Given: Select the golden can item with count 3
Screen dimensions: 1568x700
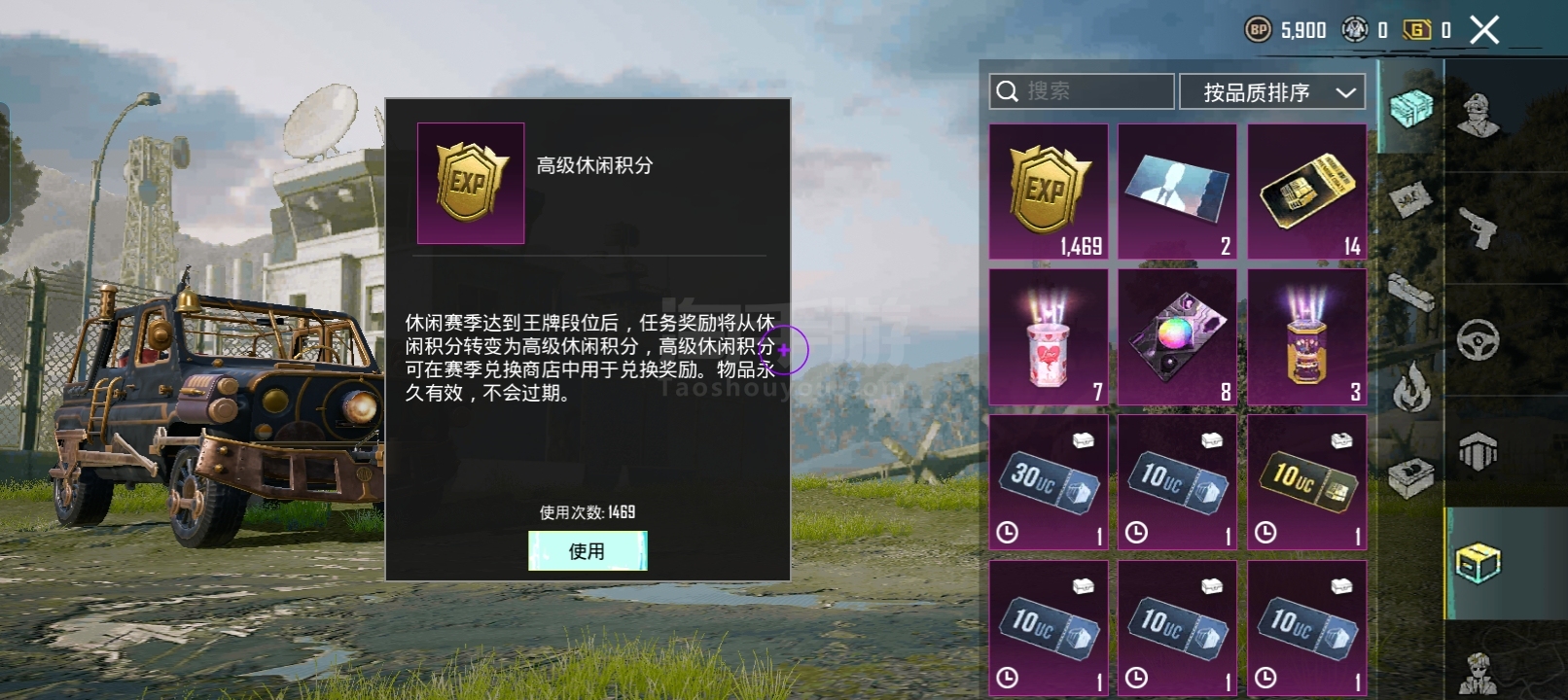Looking at the screenshot, I should coord(1307,337).
